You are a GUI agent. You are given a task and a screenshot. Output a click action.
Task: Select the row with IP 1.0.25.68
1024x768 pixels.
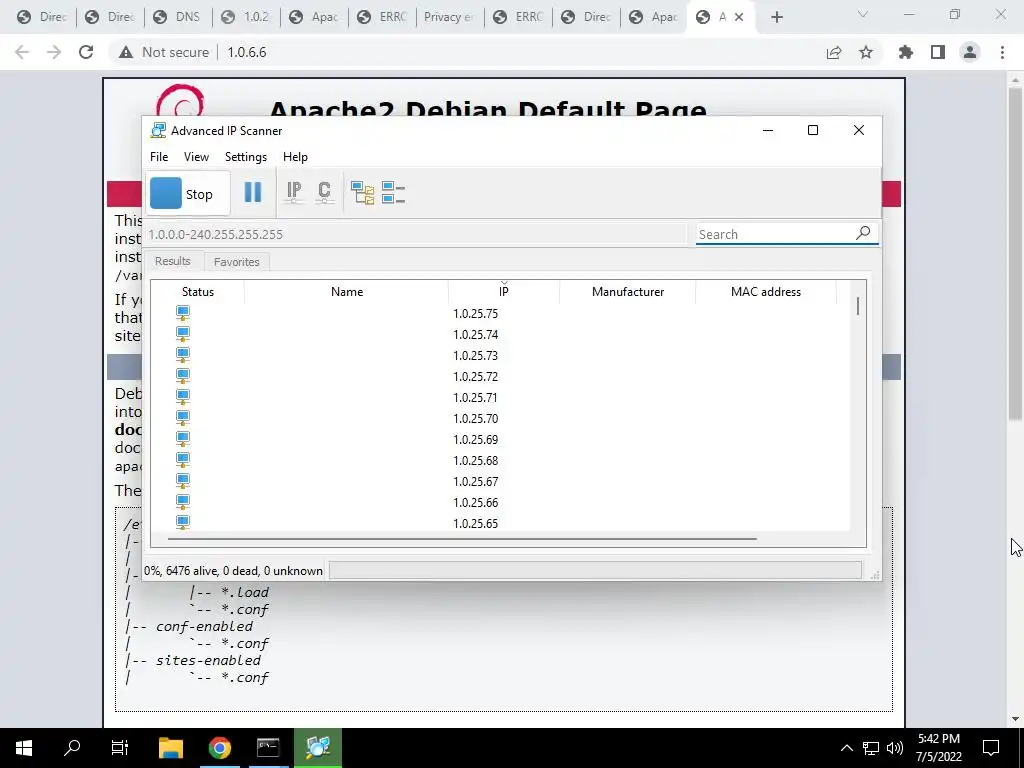500,460
